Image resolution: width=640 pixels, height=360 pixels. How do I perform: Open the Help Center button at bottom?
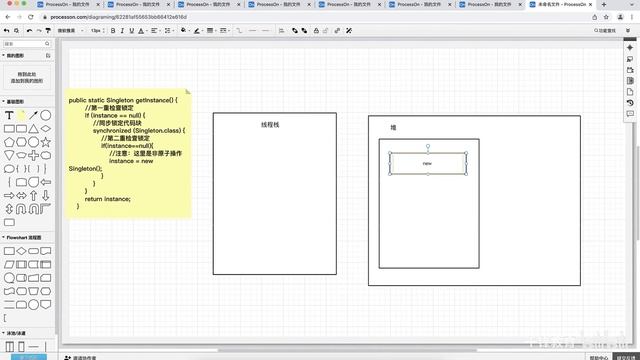point(599,358)
